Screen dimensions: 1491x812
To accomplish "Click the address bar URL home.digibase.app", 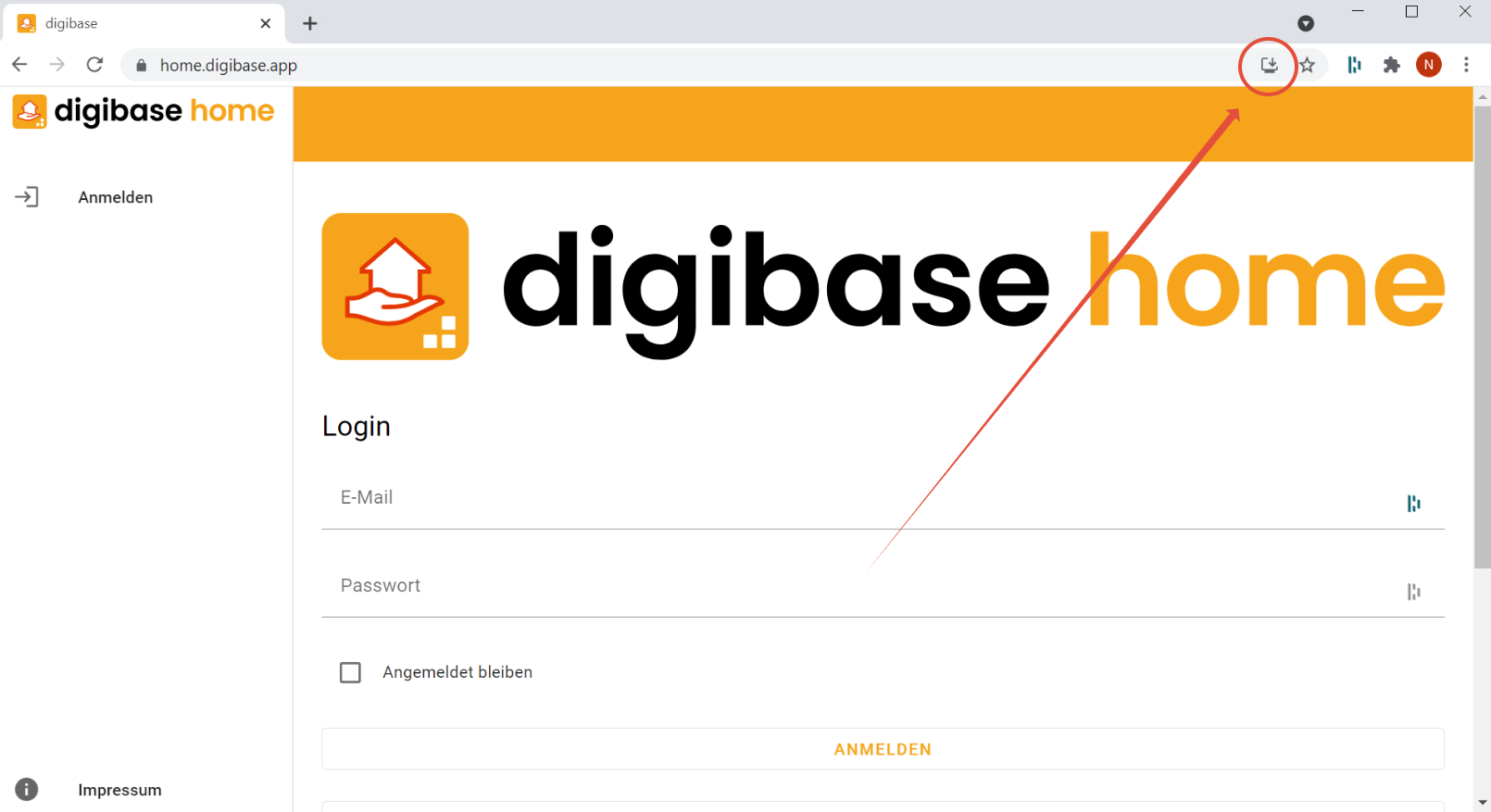I will (229, 66).
